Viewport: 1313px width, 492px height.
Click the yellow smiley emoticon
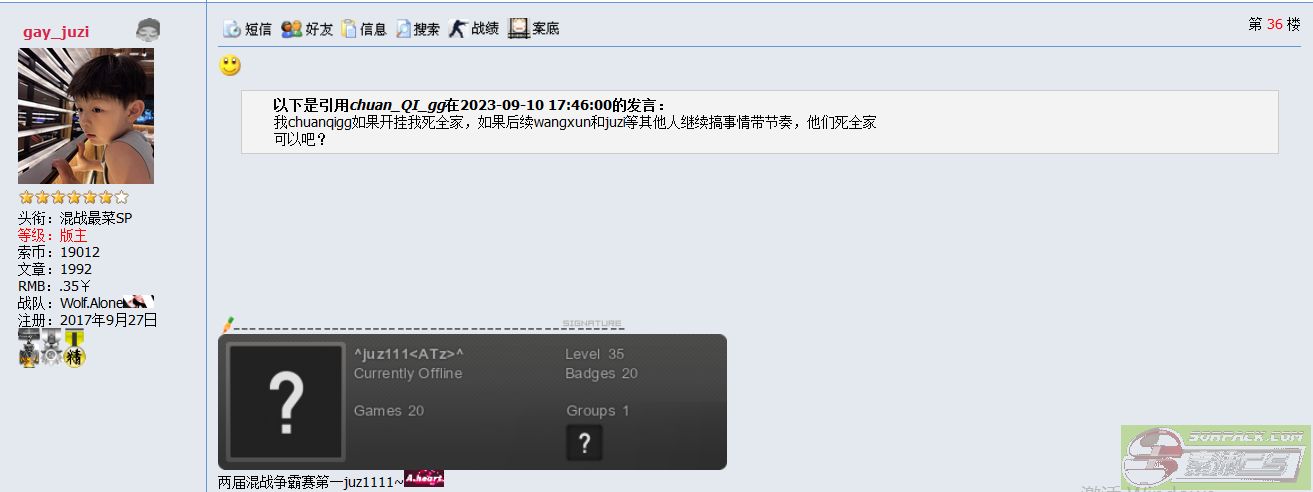tap(230, 67)
